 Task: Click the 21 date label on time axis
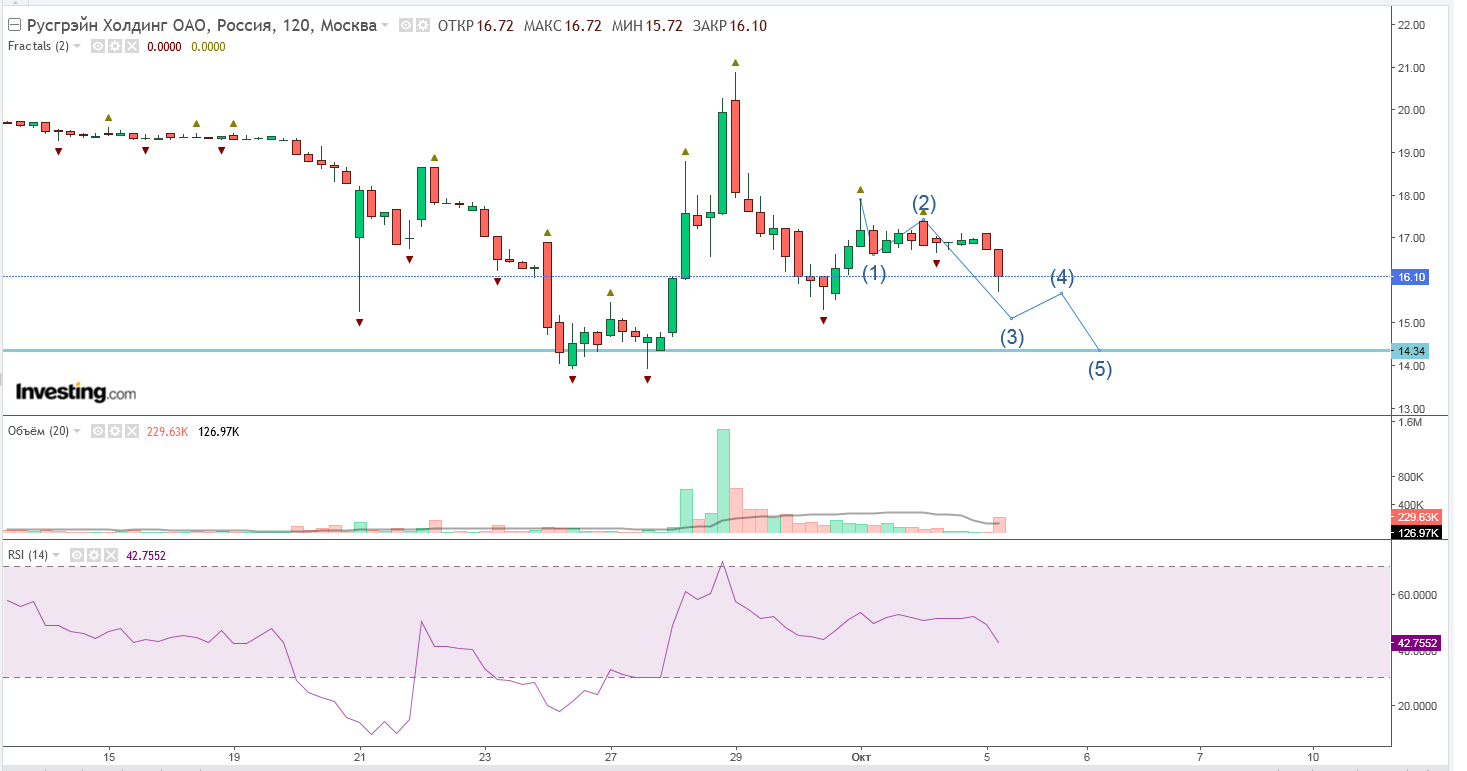[359, 757]
